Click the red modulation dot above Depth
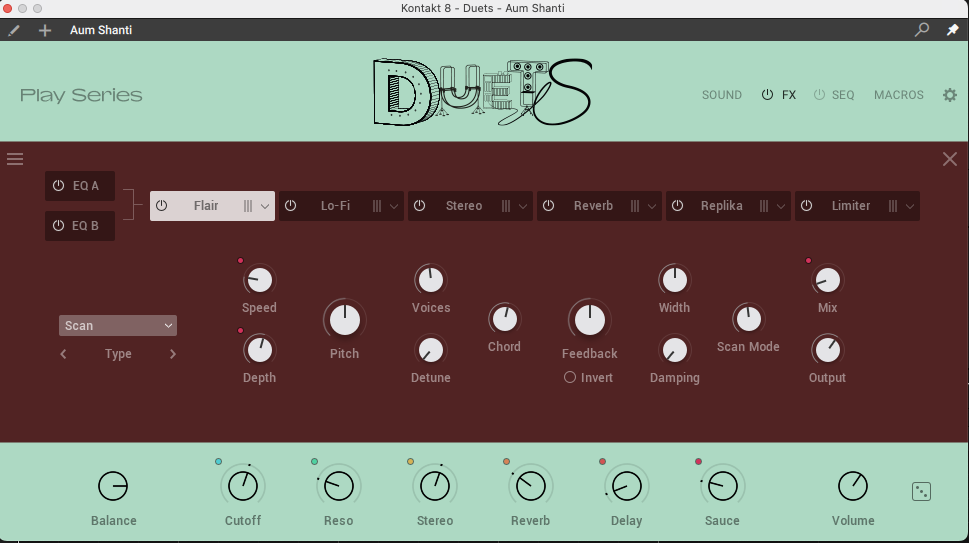The width and height of the screenshot is (969, 543). click(240, 331)
